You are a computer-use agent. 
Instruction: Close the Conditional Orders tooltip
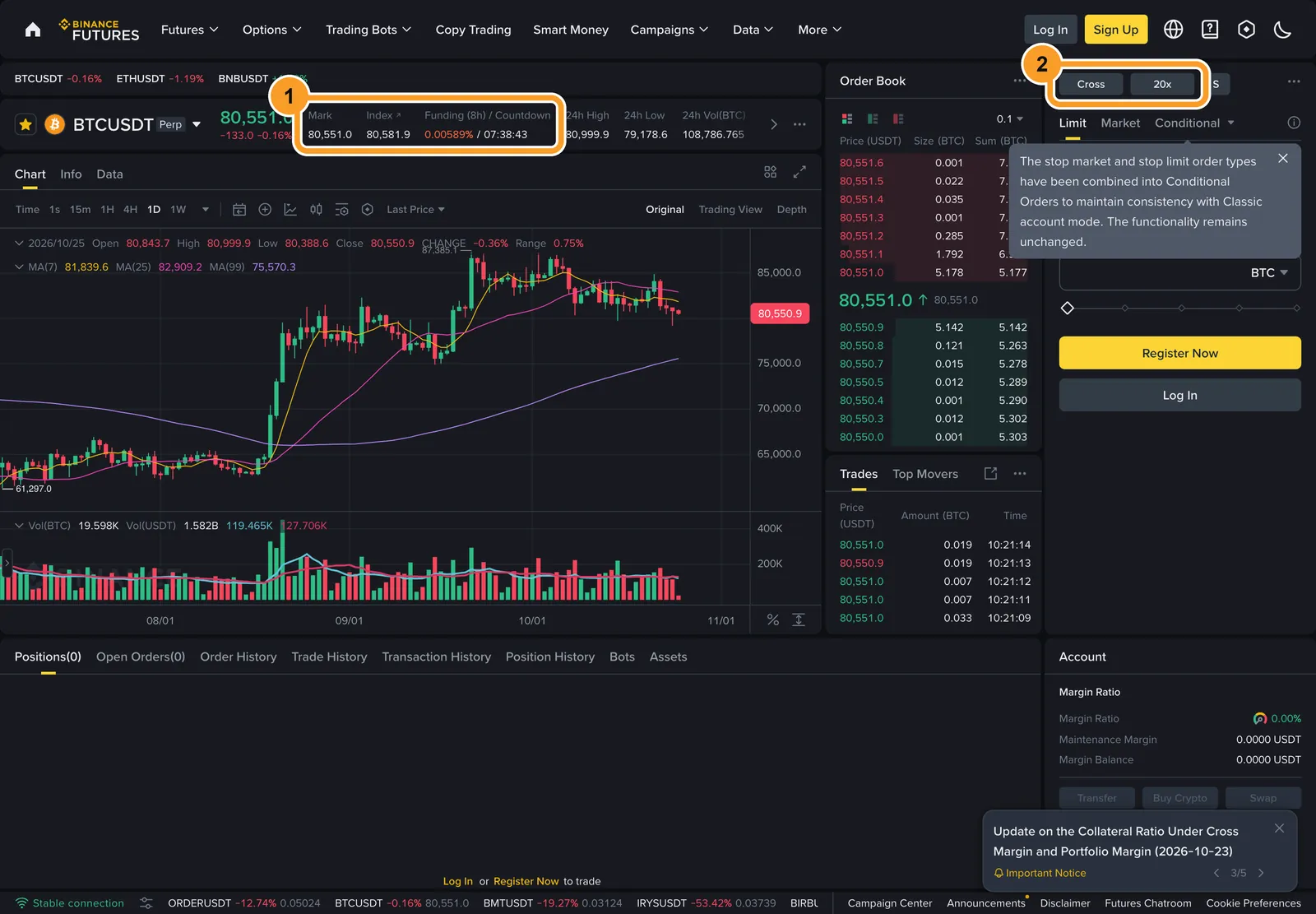click(x=1283, y=158)
